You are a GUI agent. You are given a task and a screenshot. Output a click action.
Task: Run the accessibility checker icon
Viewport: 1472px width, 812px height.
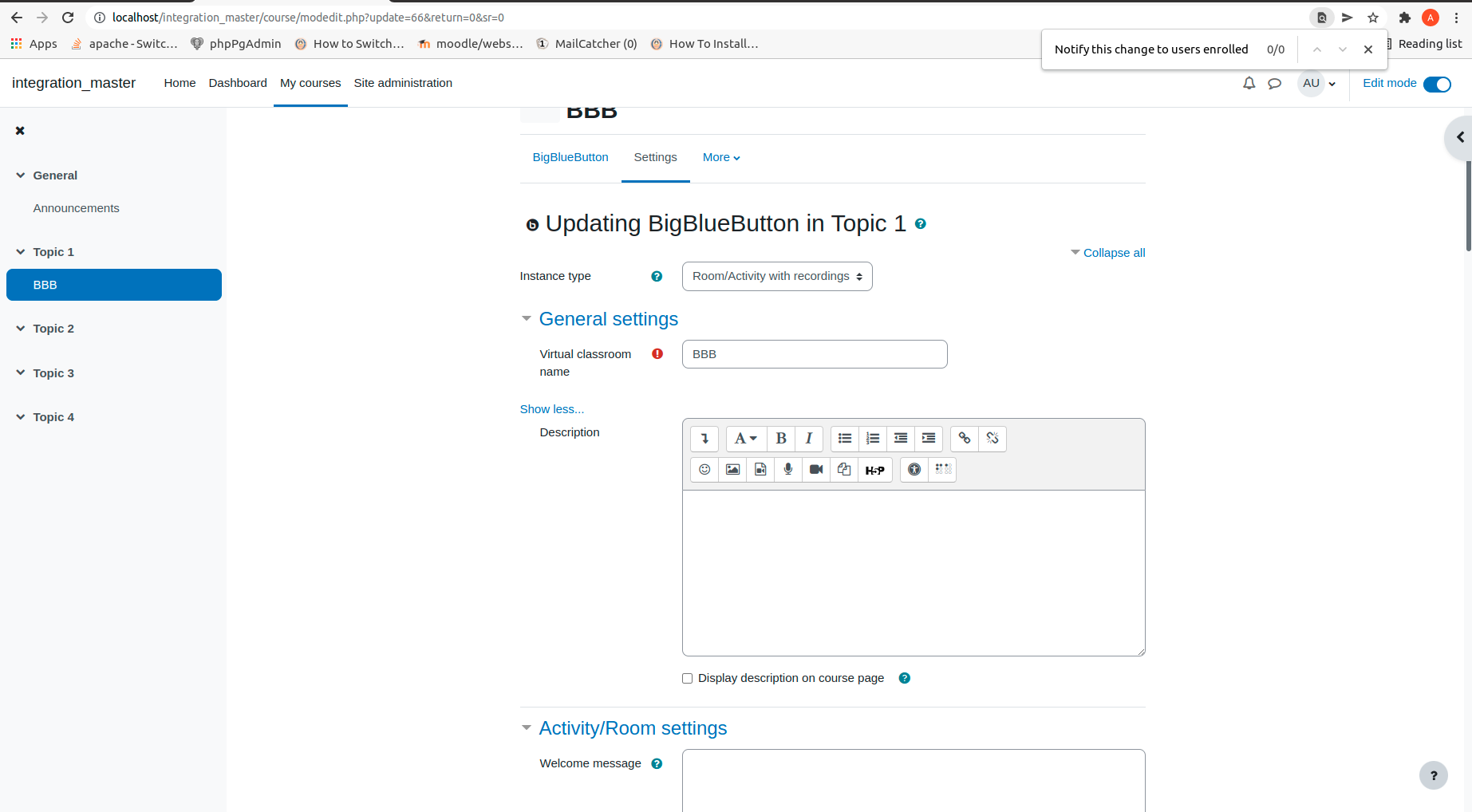[914, 470]
